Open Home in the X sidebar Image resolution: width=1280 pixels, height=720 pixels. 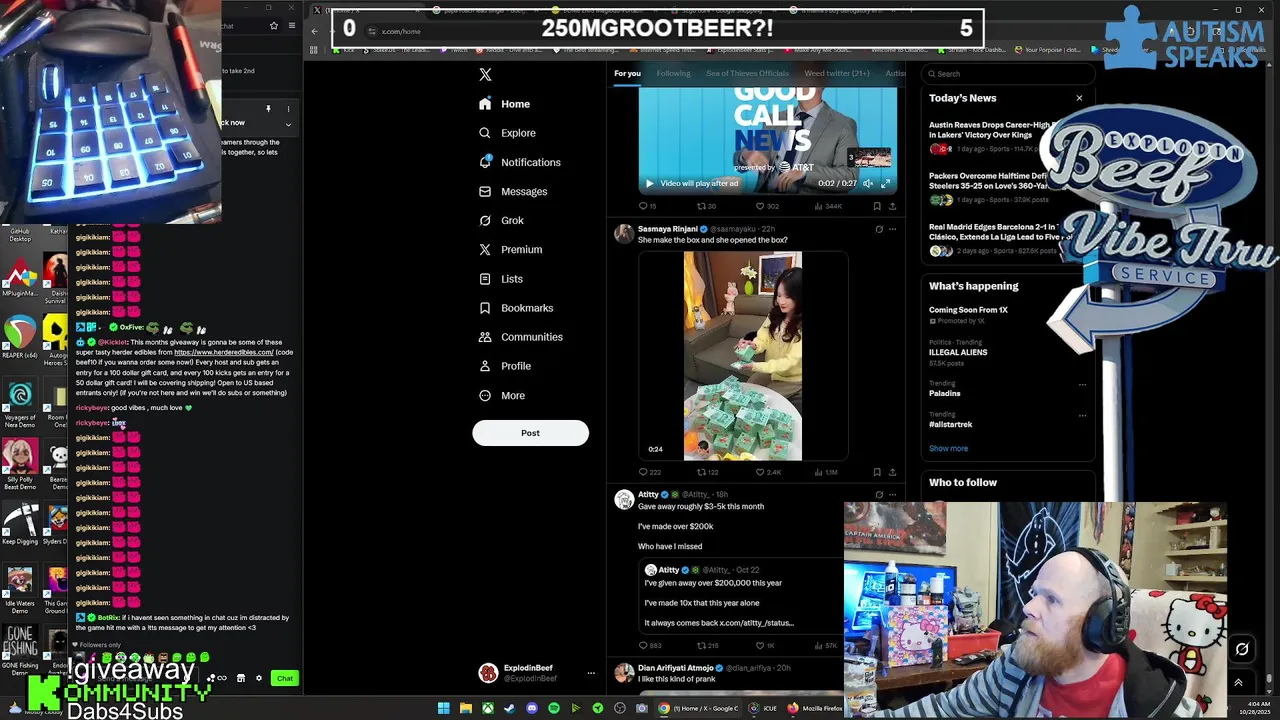click(504, 104)
